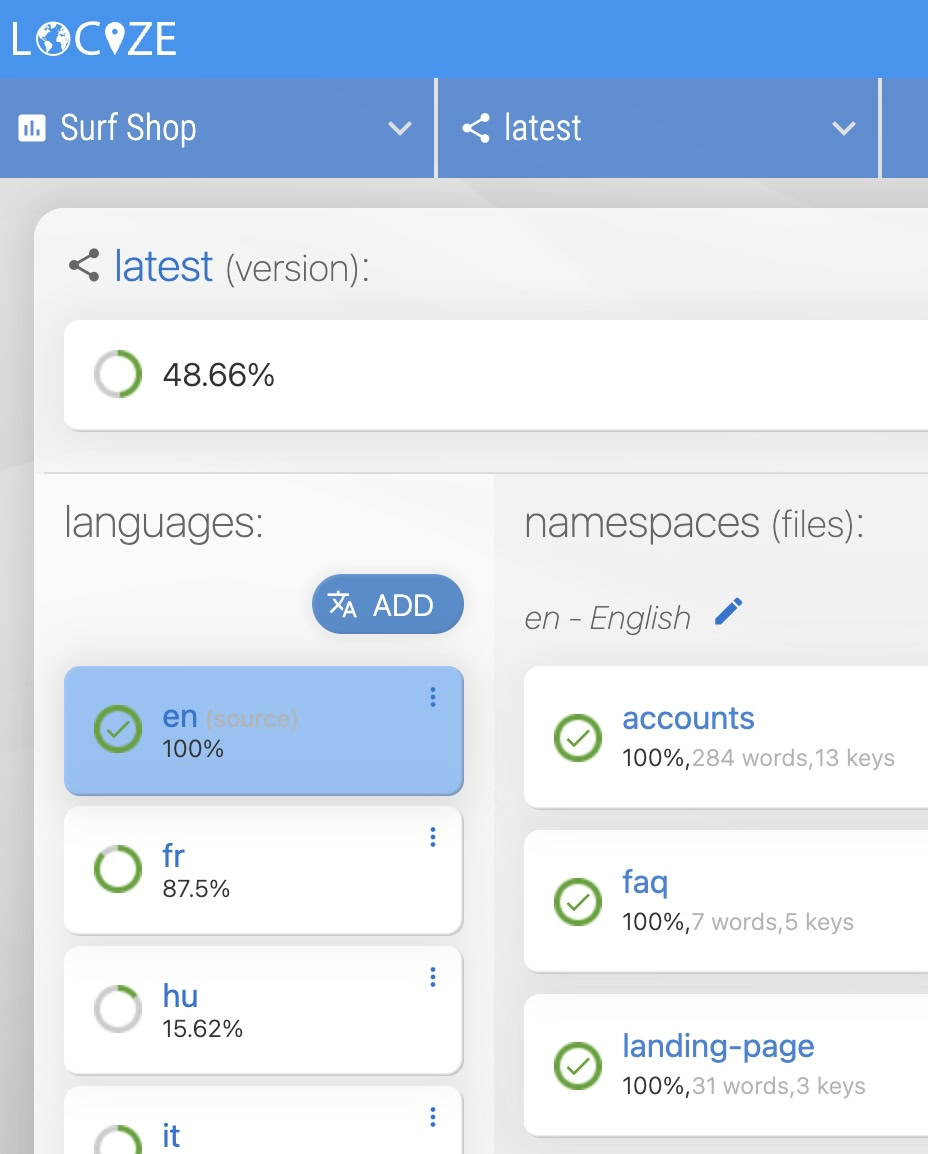Select the en source language card
The image size is (928, 1154).
click(x=262, y=730)
